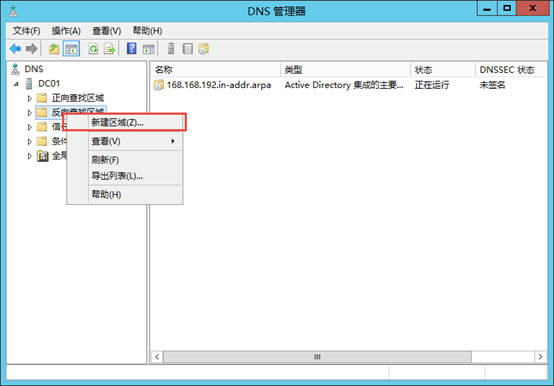This screenshot has width=554, height=386.
Task: Expand the fourth folder under DC01
Action: (x=30, y=142)
